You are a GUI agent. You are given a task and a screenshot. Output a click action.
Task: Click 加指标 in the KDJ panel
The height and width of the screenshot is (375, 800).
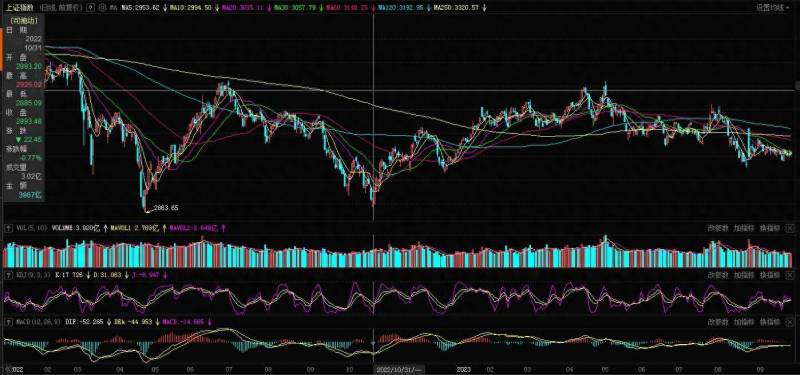[x=744, y=275]
